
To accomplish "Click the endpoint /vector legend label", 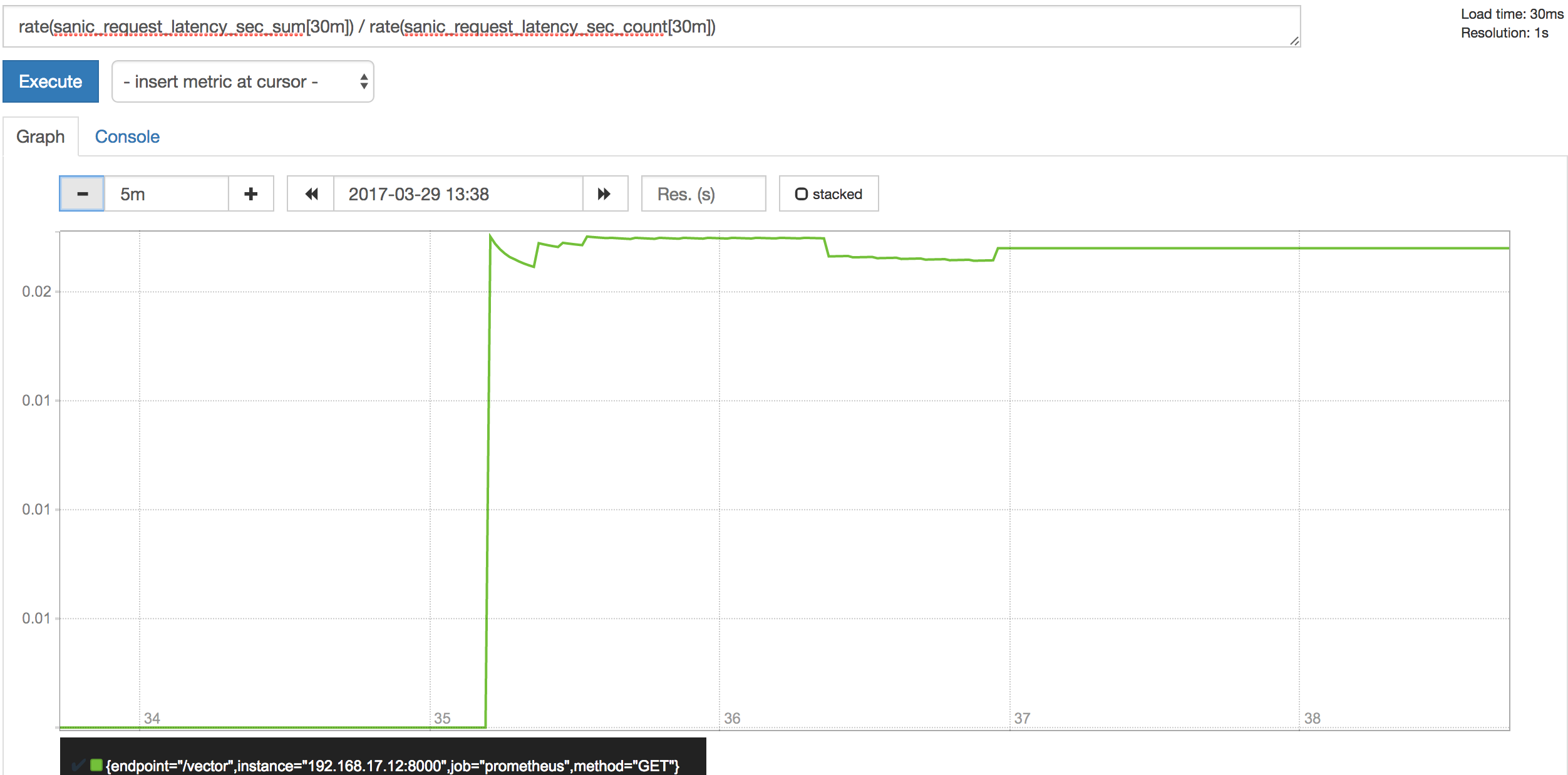I will [x=393, y=766].
